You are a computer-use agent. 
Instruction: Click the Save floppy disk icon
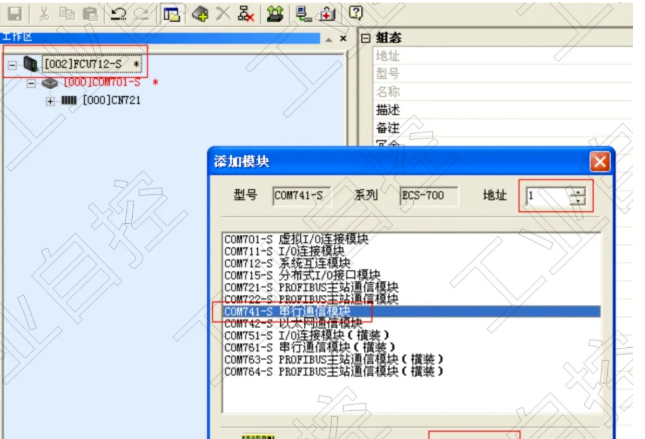pyautogui.click(x=13, y=13)
